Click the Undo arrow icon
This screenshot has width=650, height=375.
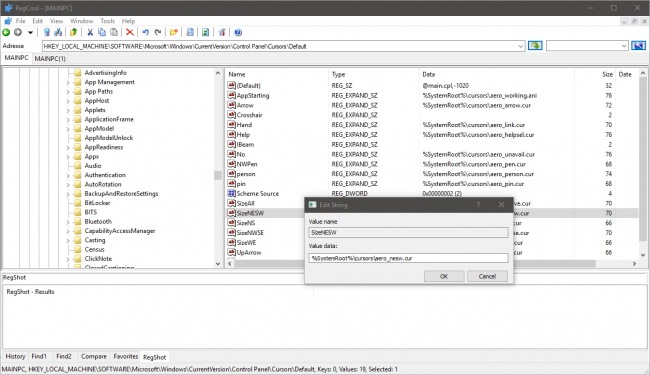146,32
